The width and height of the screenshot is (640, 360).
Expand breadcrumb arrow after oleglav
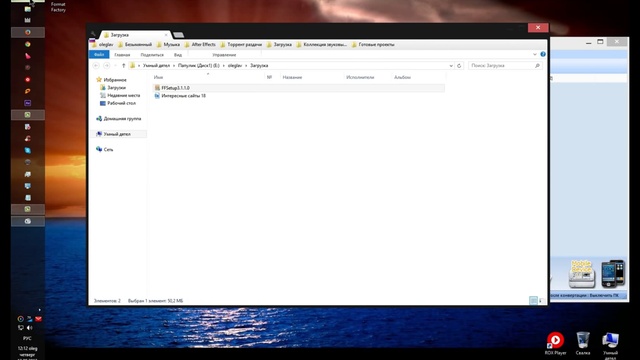pos(246,66)
